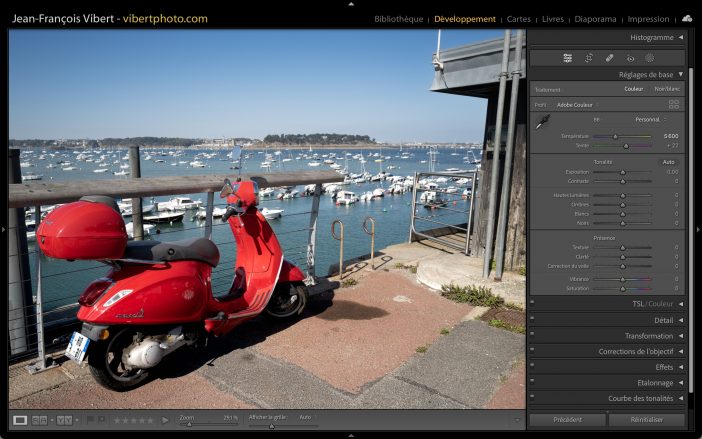Image resolution: width=702 pixels, height=439 pixels.
Task: Pick the white balance eyedropper
Action: click(x=542, y=122)
